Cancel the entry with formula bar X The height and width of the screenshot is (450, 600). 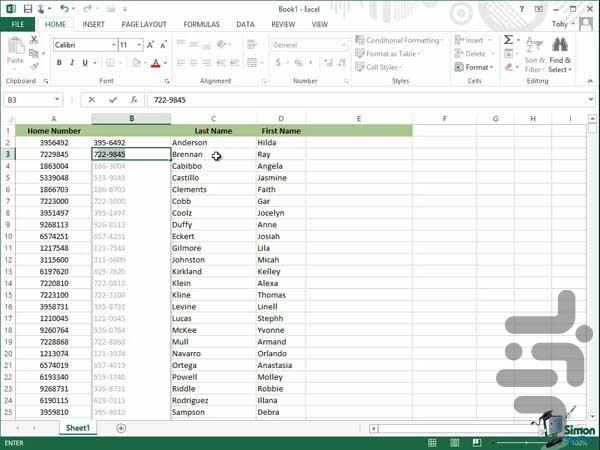(92, 100)
